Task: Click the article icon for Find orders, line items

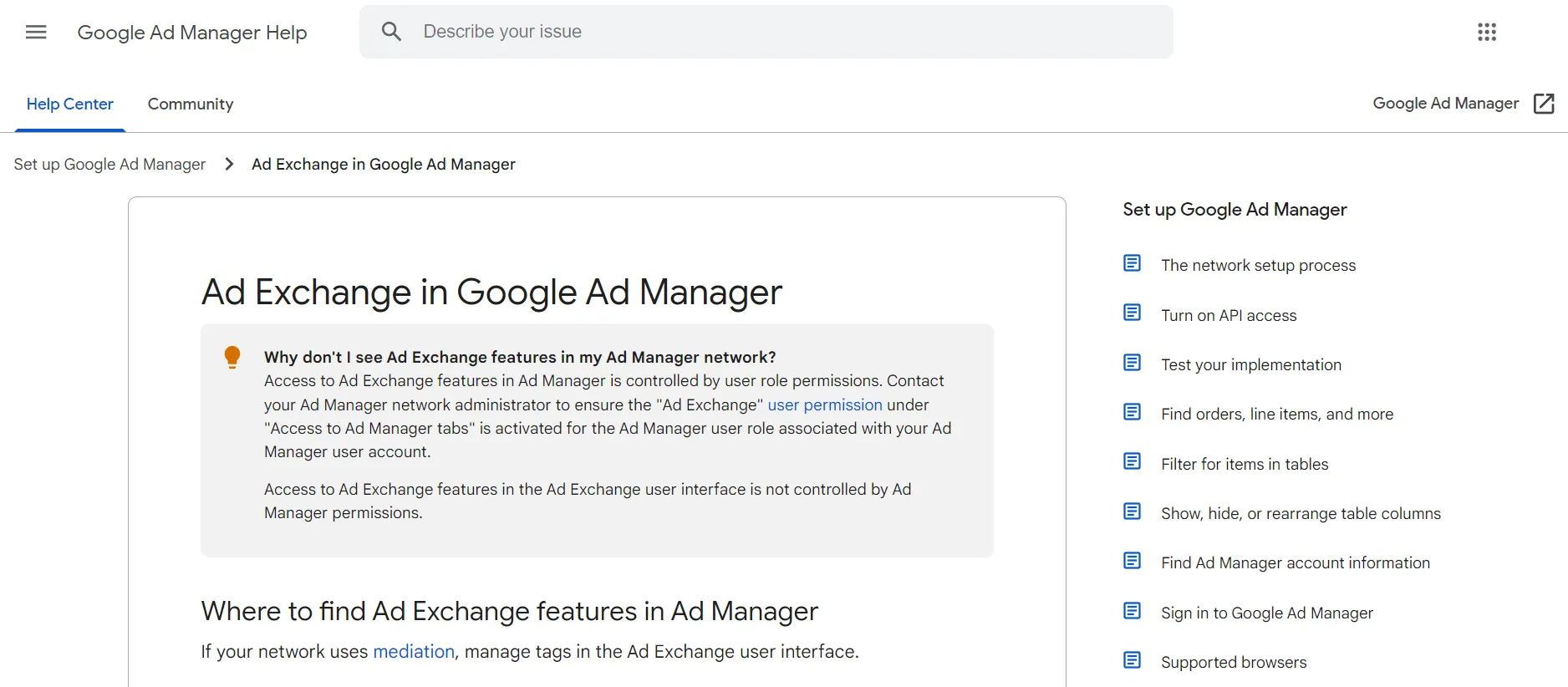Action: click(1132, 412)
